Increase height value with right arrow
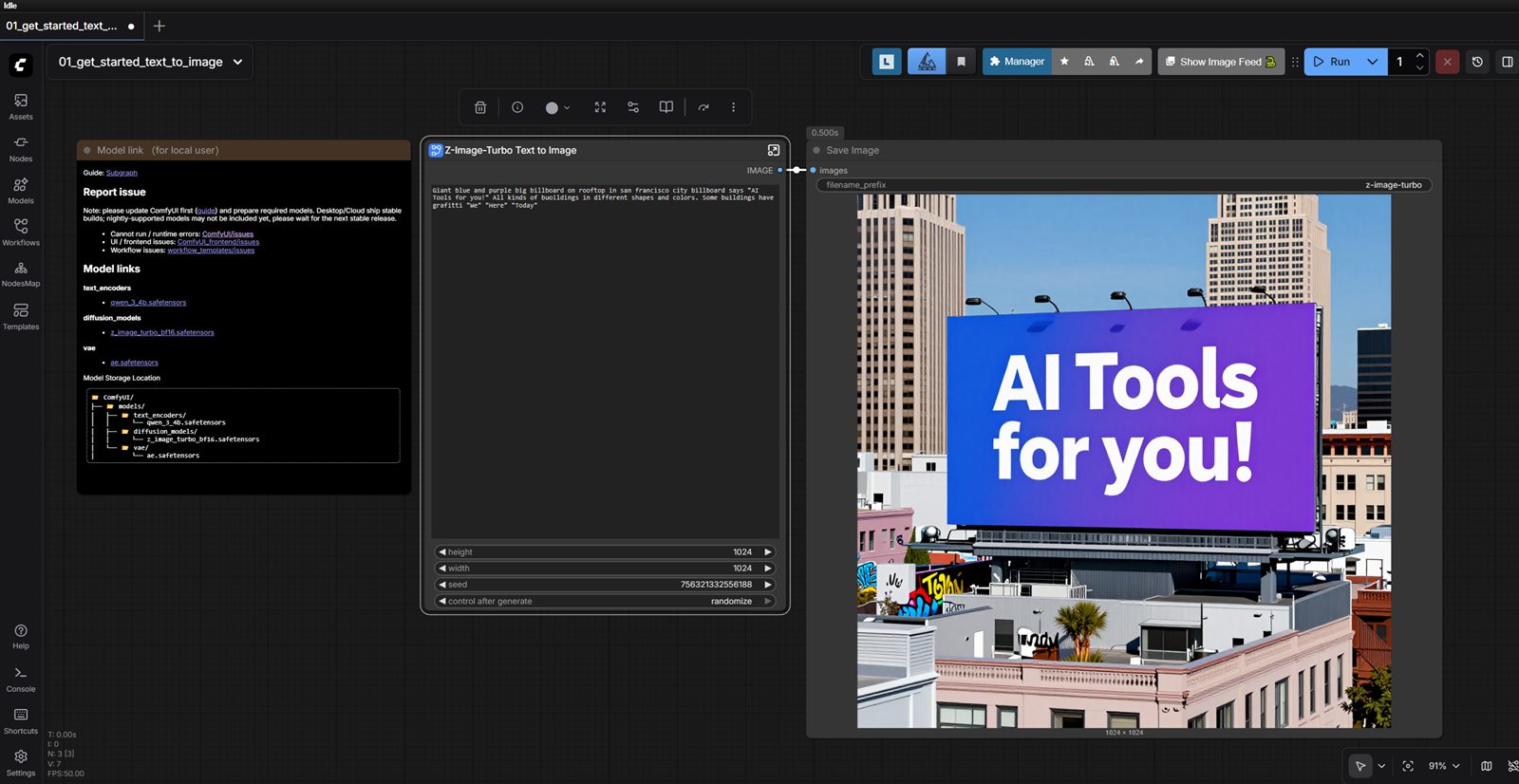Screen dimensions: 1519x784 coord(768,551)
